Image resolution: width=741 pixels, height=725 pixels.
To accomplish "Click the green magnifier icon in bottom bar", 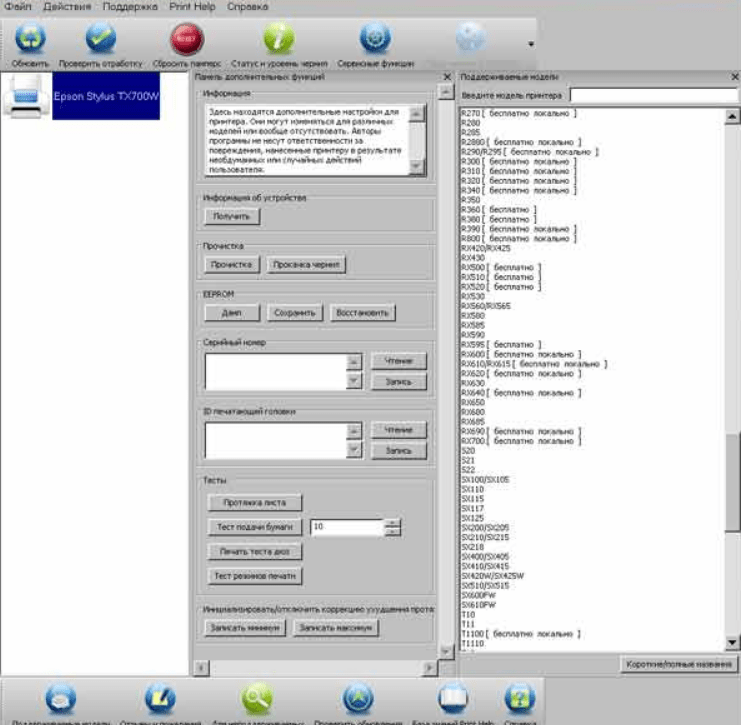I will [257, 698].
